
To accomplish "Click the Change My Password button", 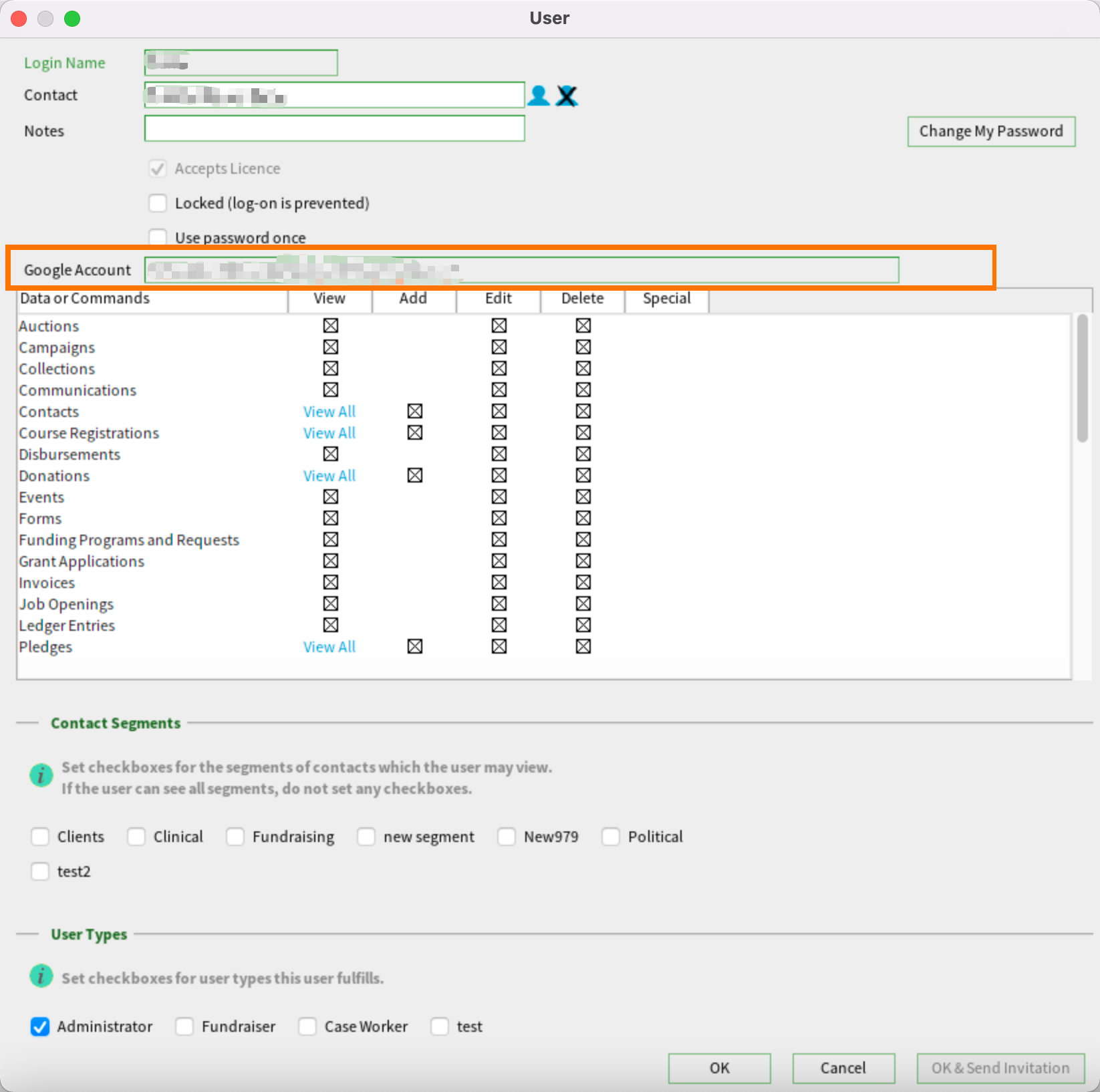I will [990, 131].
